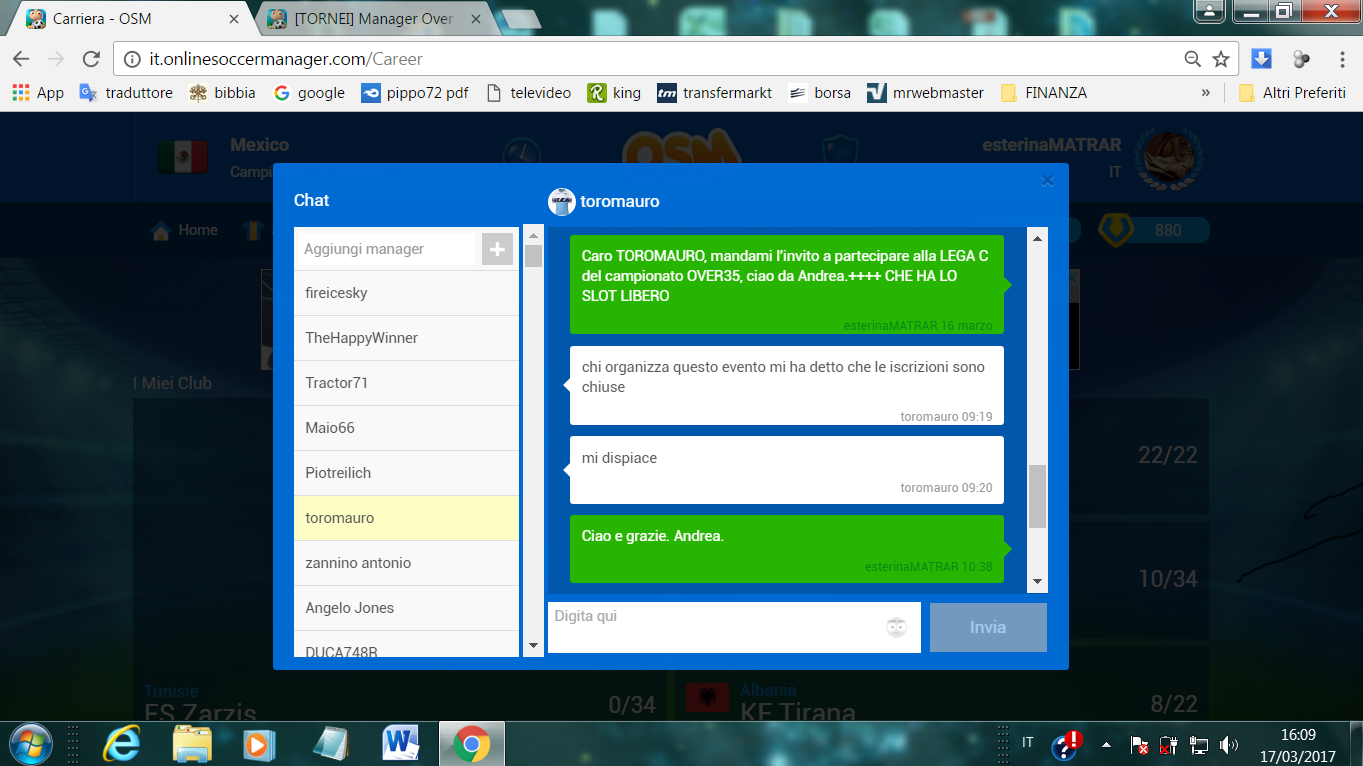Click toromauro's avatar in chat header
Screen dimensions: 1363x766
(562, 201)
